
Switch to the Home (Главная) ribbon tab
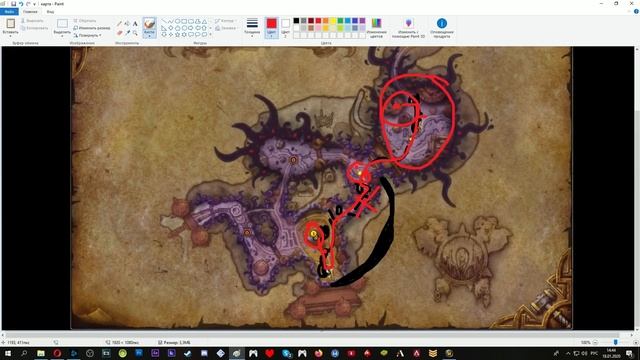point(30,12)
